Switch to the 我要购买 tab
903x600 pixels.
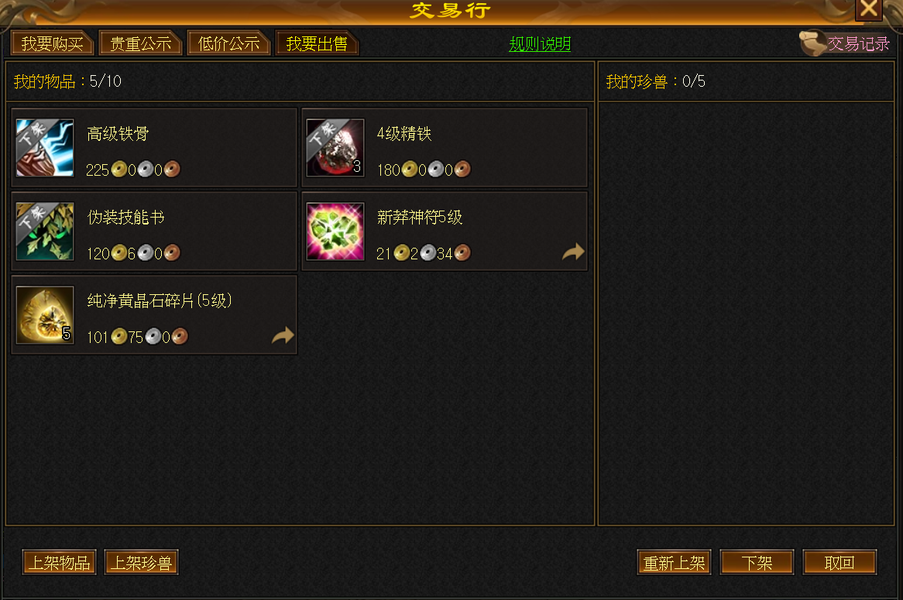(x=52, y=43)
